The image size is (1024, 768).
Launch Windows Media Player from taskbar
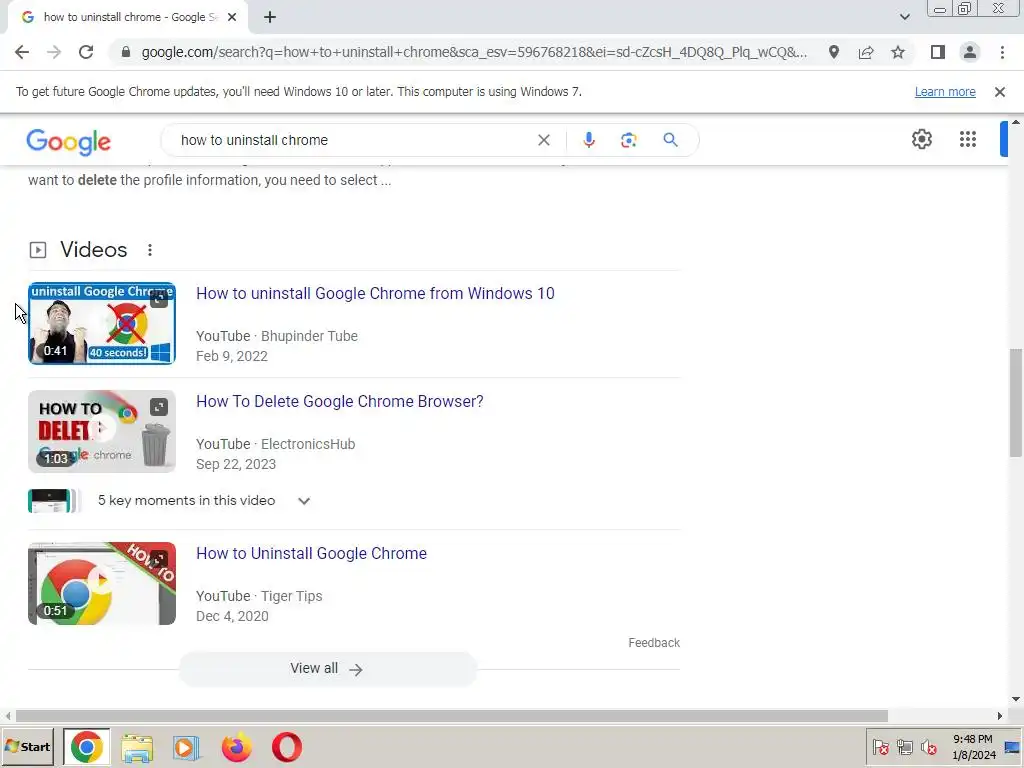pos(186,748)
